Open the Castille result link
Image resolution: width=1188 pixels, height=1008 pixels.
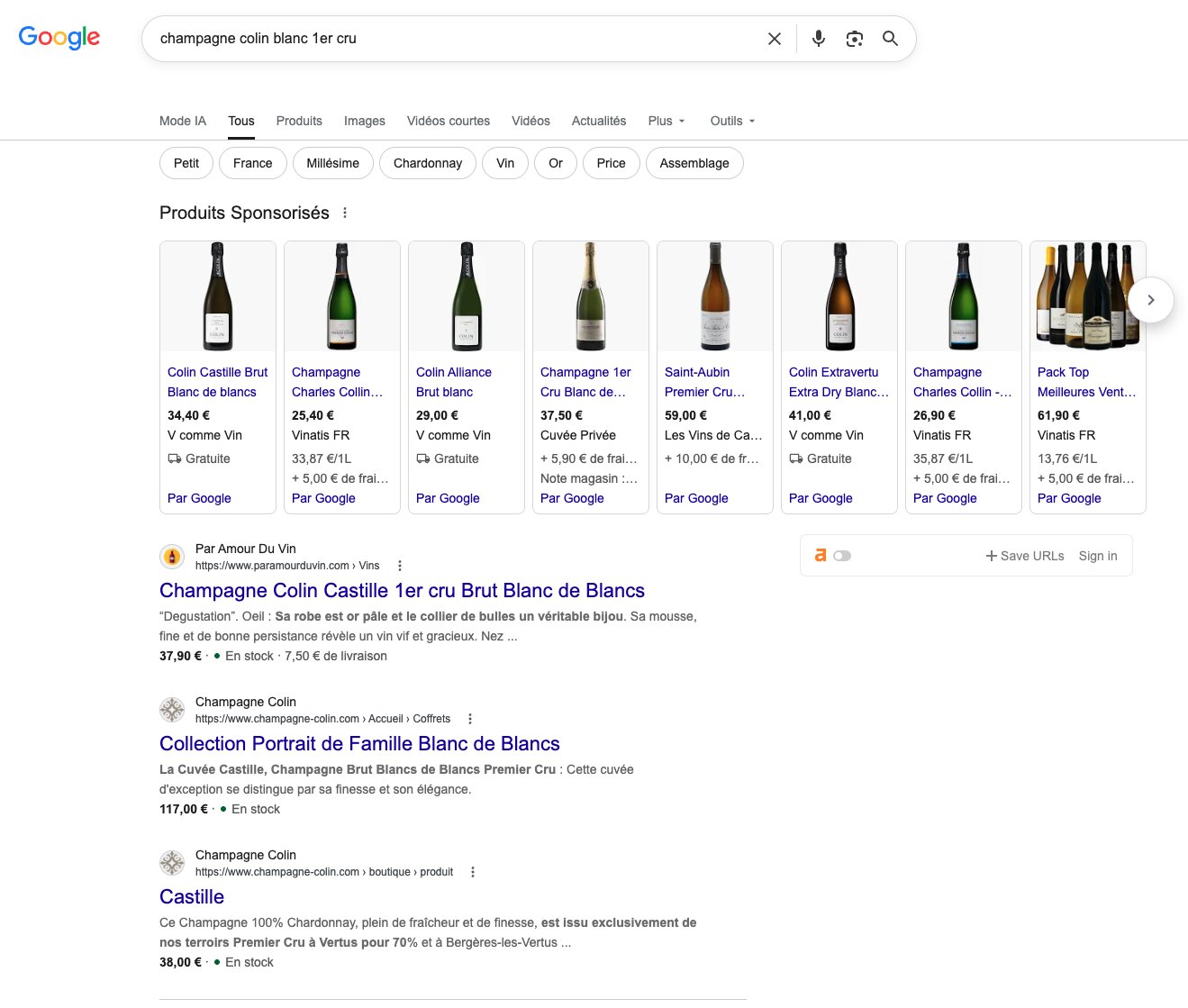192,897
